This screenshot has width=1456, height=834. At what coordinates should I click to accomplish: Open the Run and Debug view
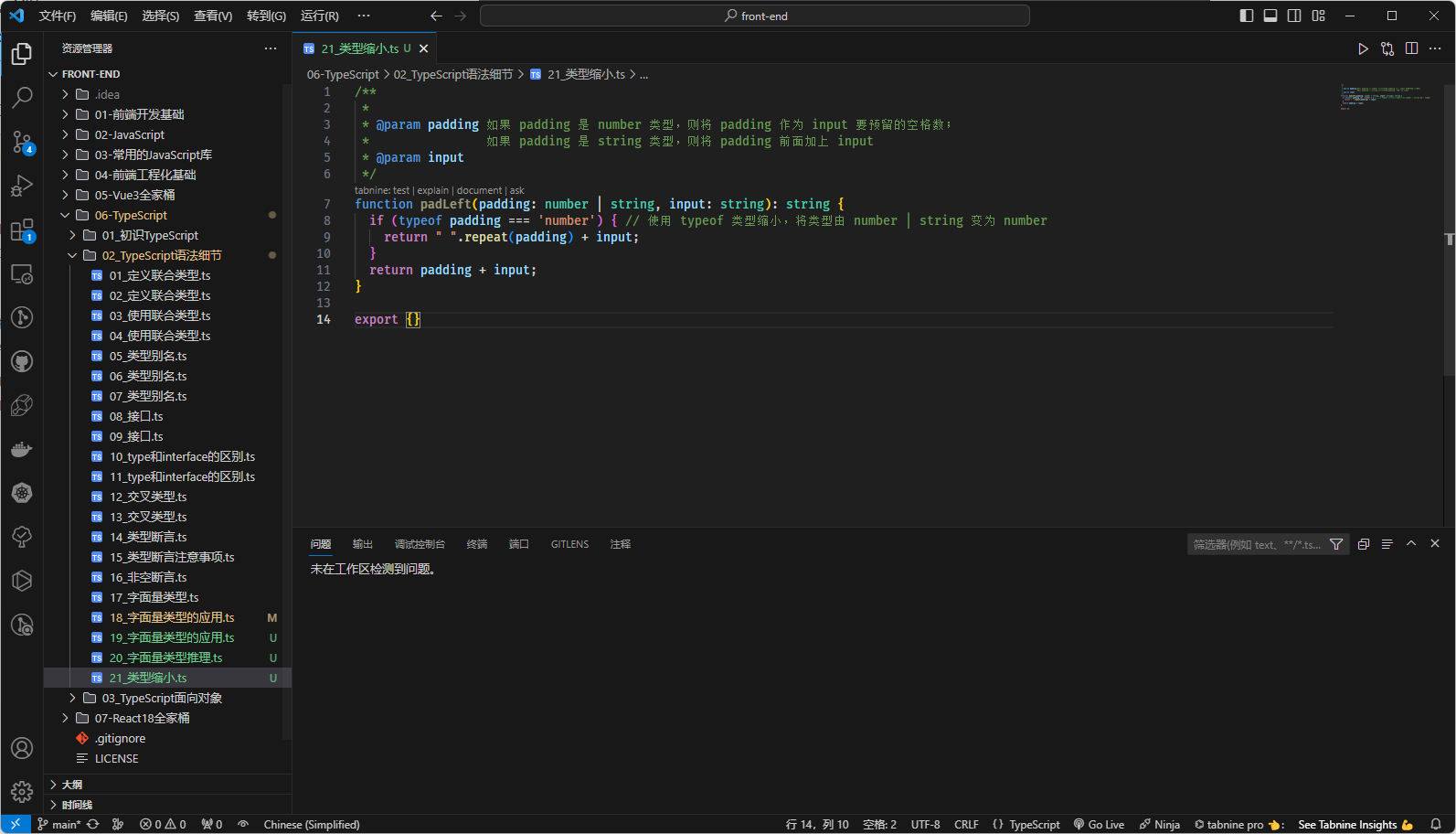click(22, 186)
